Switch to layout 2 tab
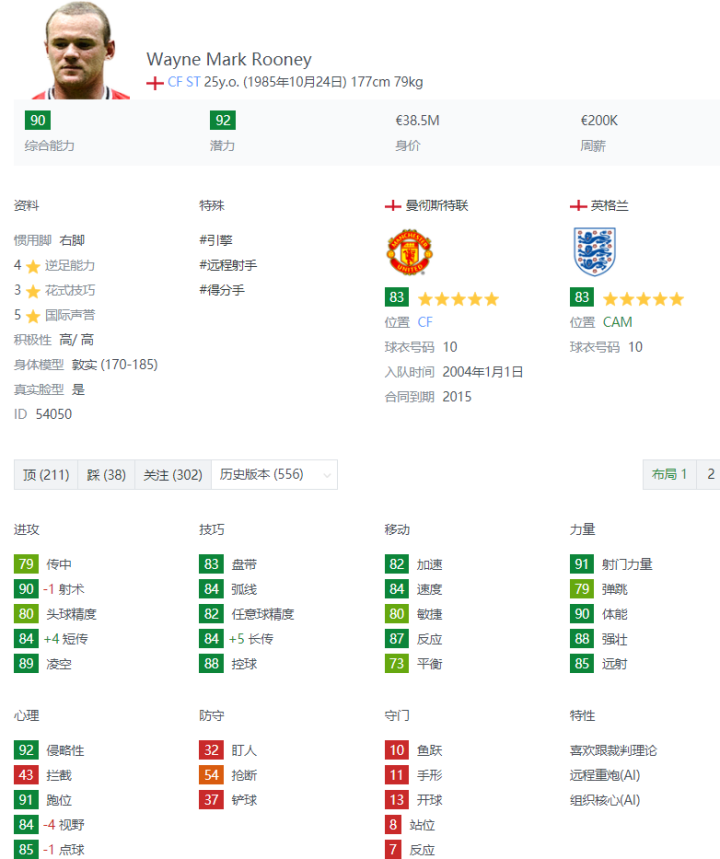720x859 pixels. tap(710, 475)
